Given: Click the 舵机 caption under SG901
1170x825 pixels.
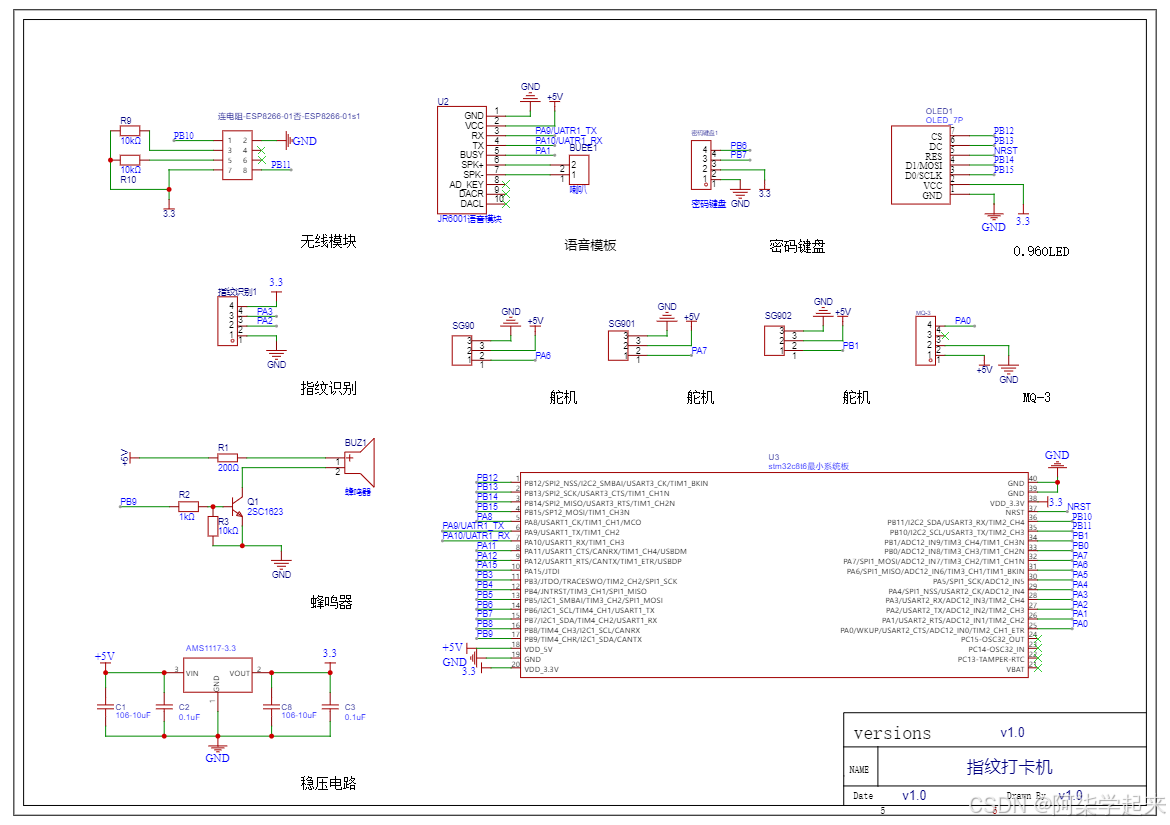Looking at the screenshot, I should (x=700, y=398).
